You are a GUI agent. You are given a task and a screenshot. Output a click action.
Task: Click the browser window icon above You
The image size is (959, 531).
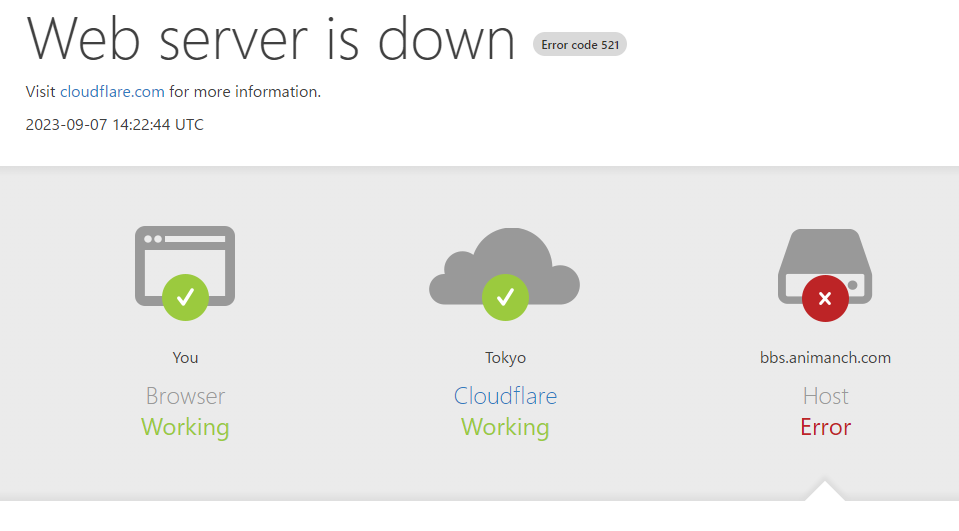(185, 273)
